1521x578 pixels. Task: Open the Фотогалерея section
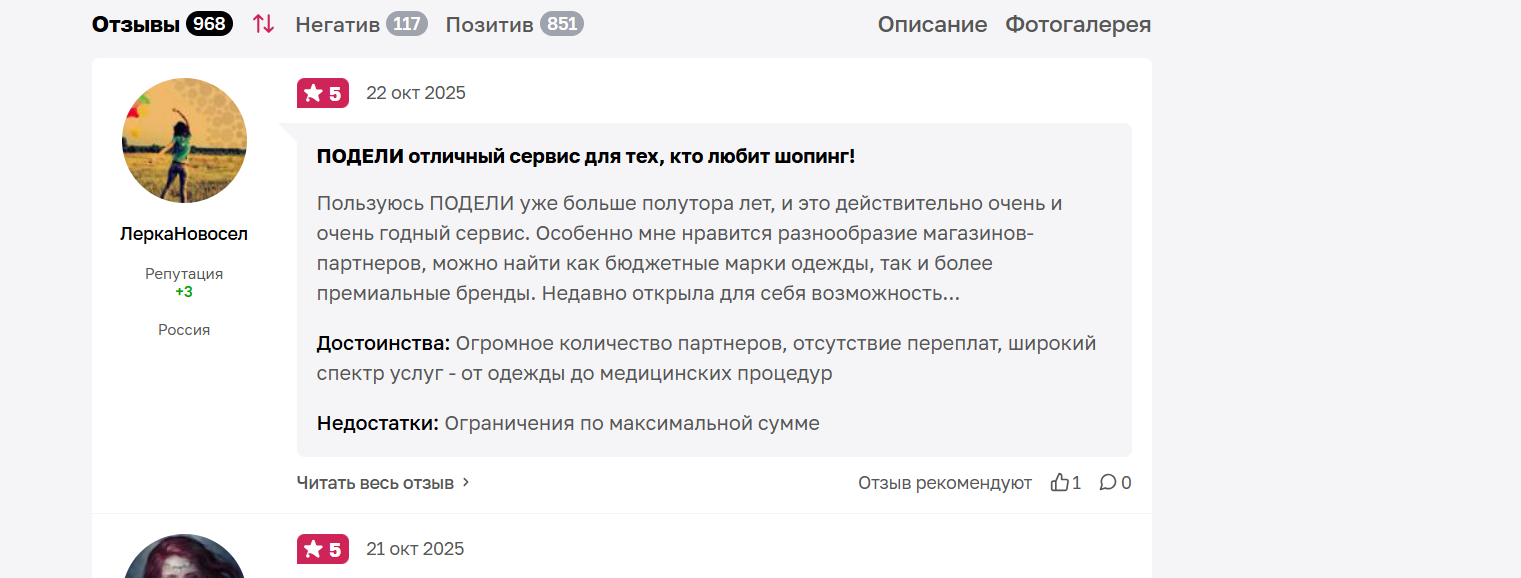(1078, 24)
